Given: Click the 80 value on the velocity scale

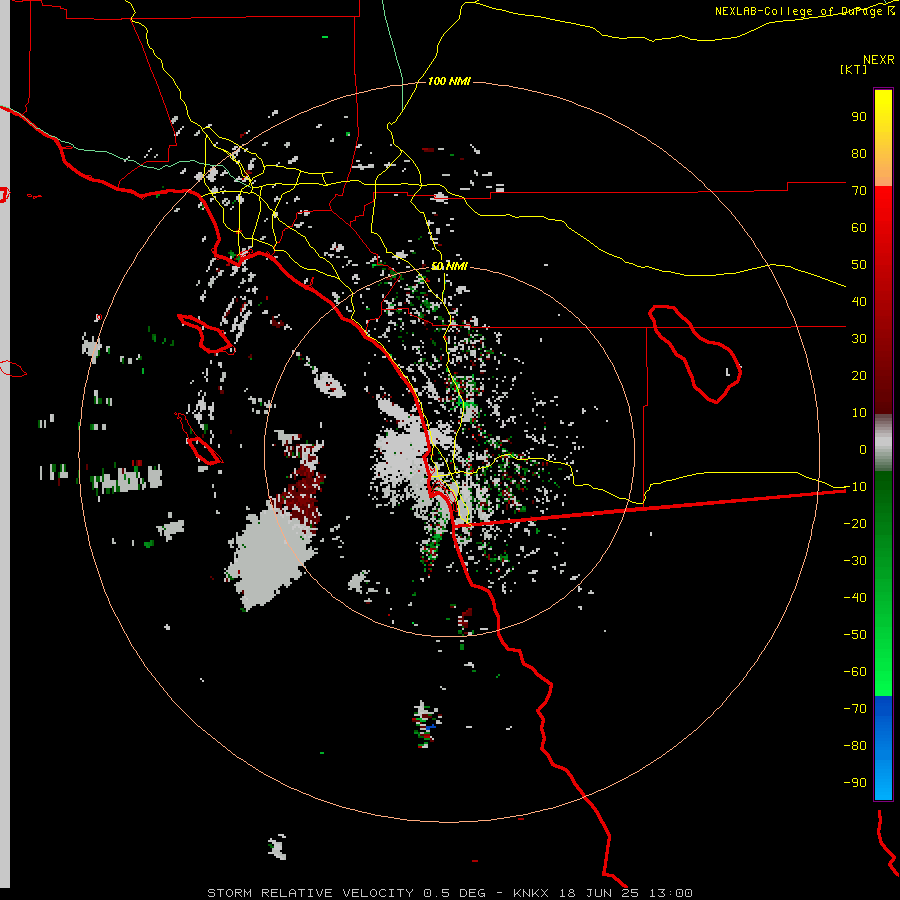Looking at the screenshot, I should coord(859,153).
